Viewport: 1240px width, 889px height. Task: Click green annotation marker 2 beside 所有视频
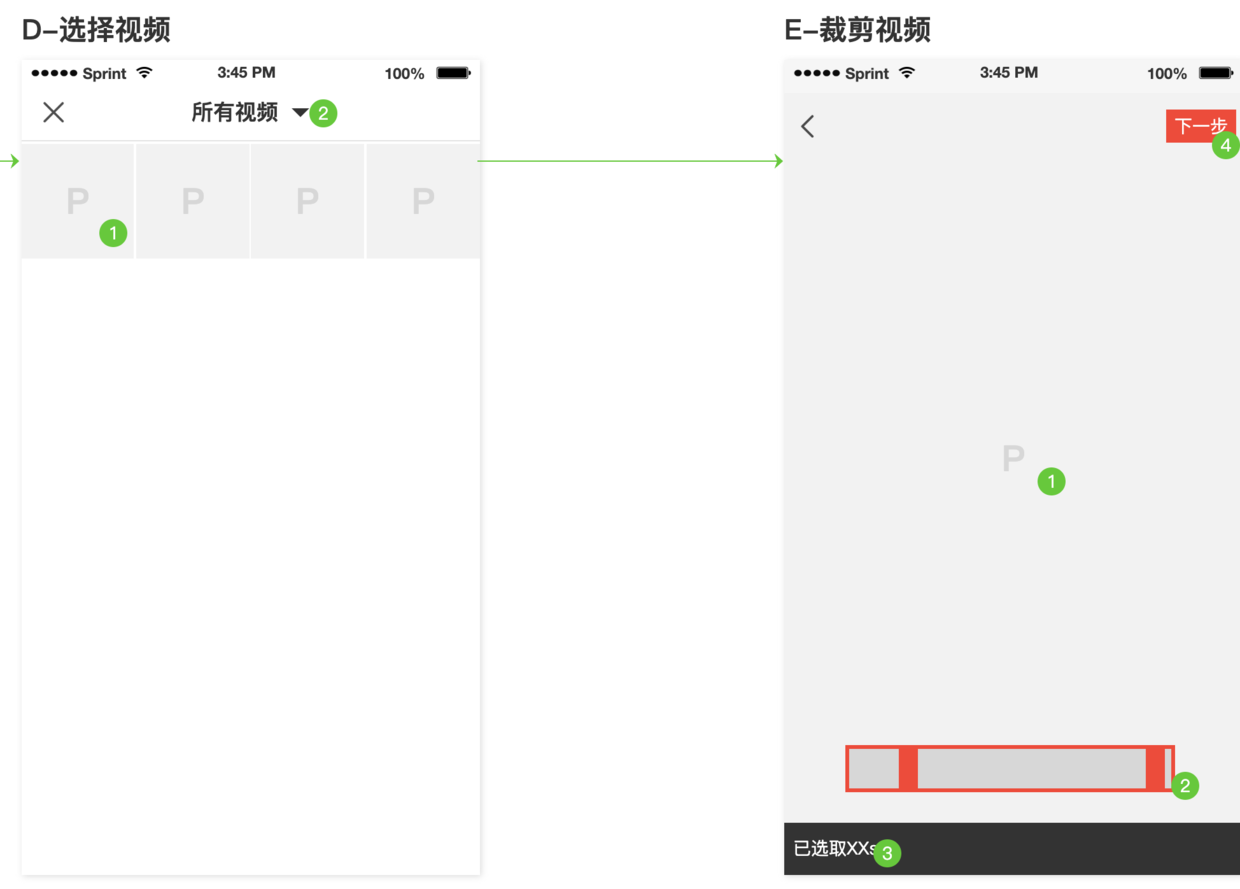tap(323, 113)
